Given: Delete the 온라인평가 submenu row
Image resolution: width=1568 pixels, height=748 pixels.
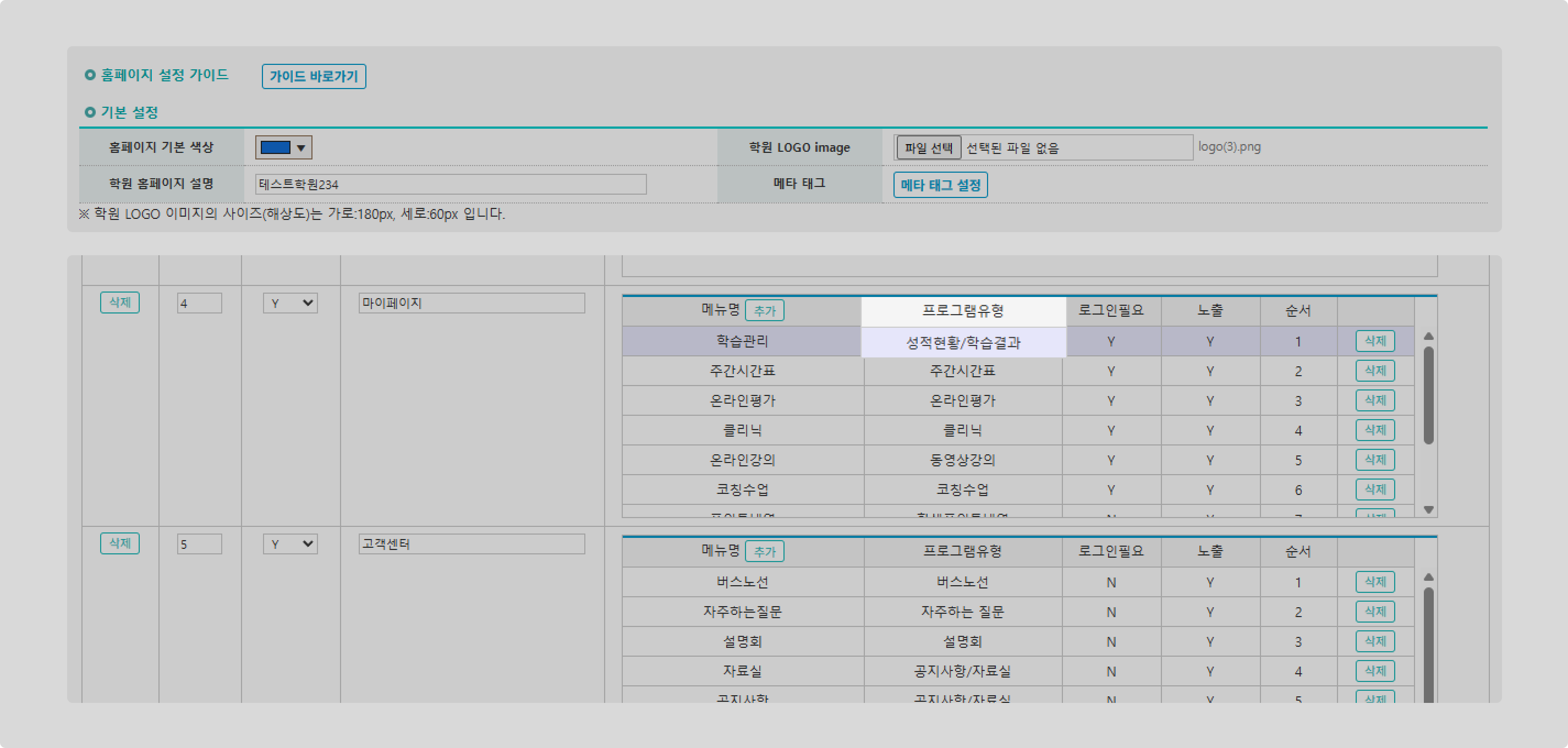Looking at the screenshot, I should point(1374,400).
